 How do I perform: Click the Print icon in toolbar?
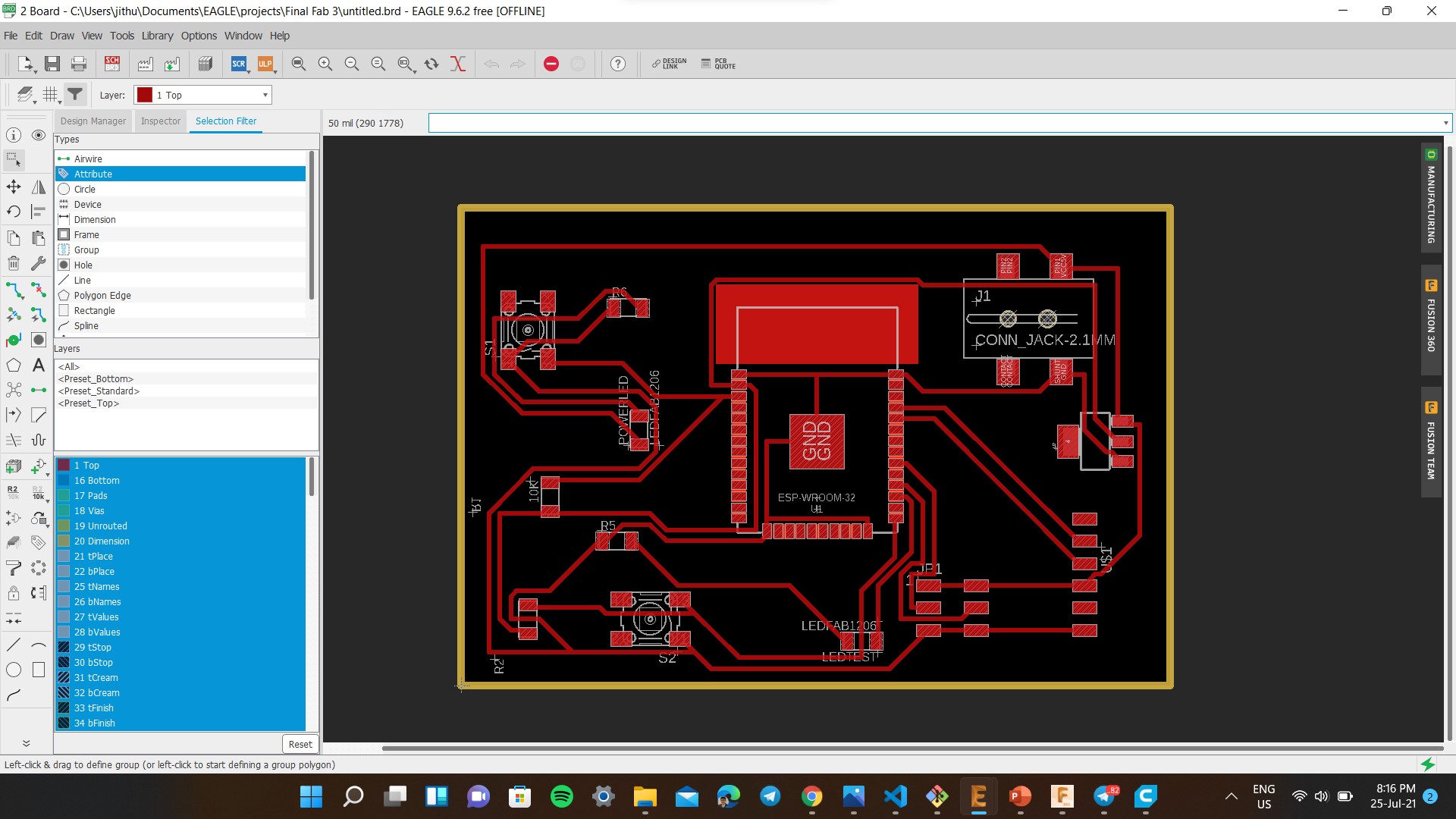(x=79, y=64)
